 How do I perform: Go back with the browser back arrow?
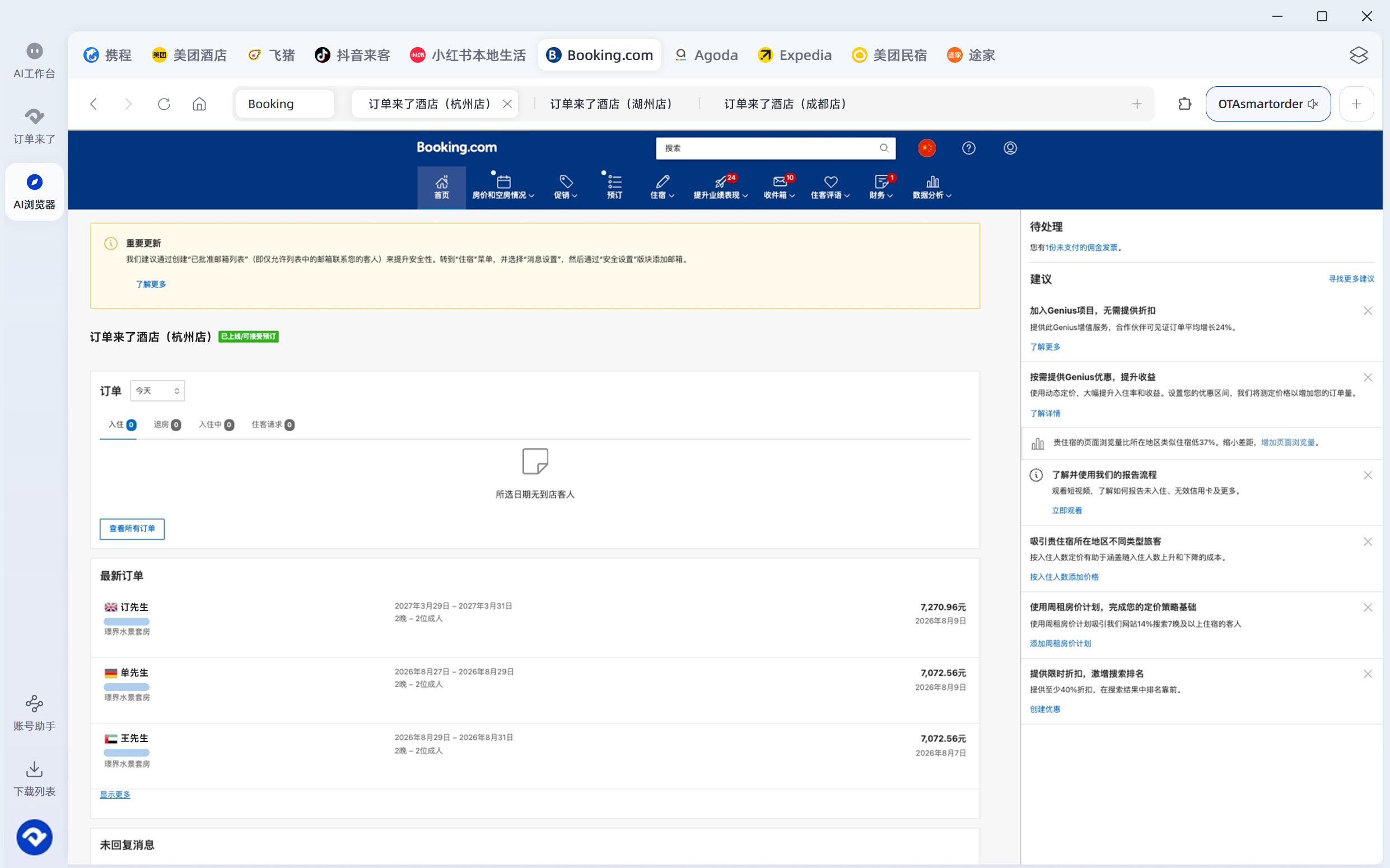tap(94, 104)
